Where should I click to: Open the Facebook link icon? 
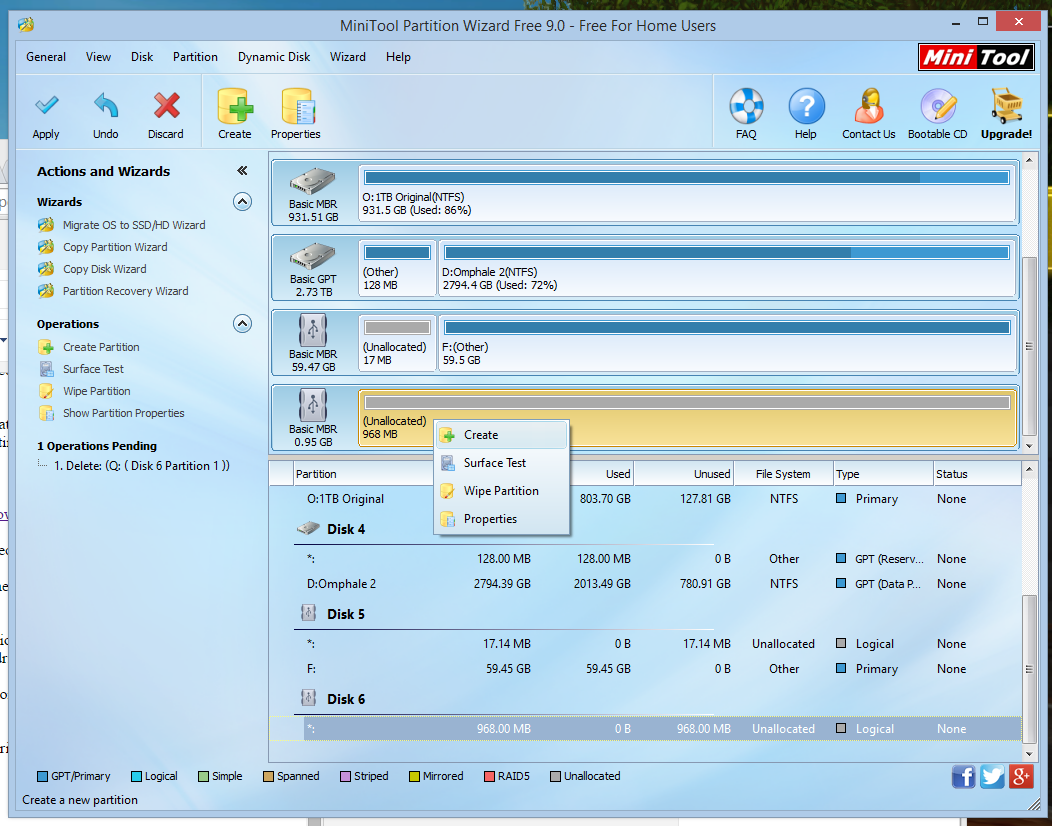pos(963,777)
